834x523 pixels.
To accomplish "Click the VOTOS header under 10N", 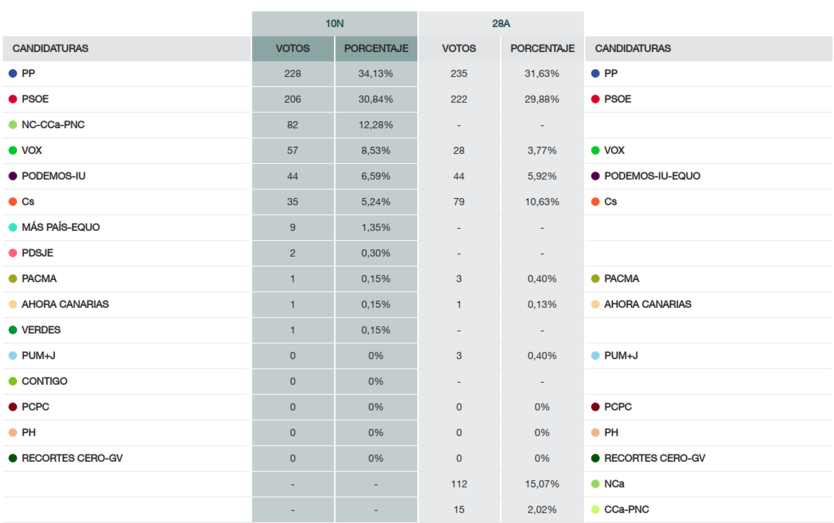I will [x=292, y=48].
